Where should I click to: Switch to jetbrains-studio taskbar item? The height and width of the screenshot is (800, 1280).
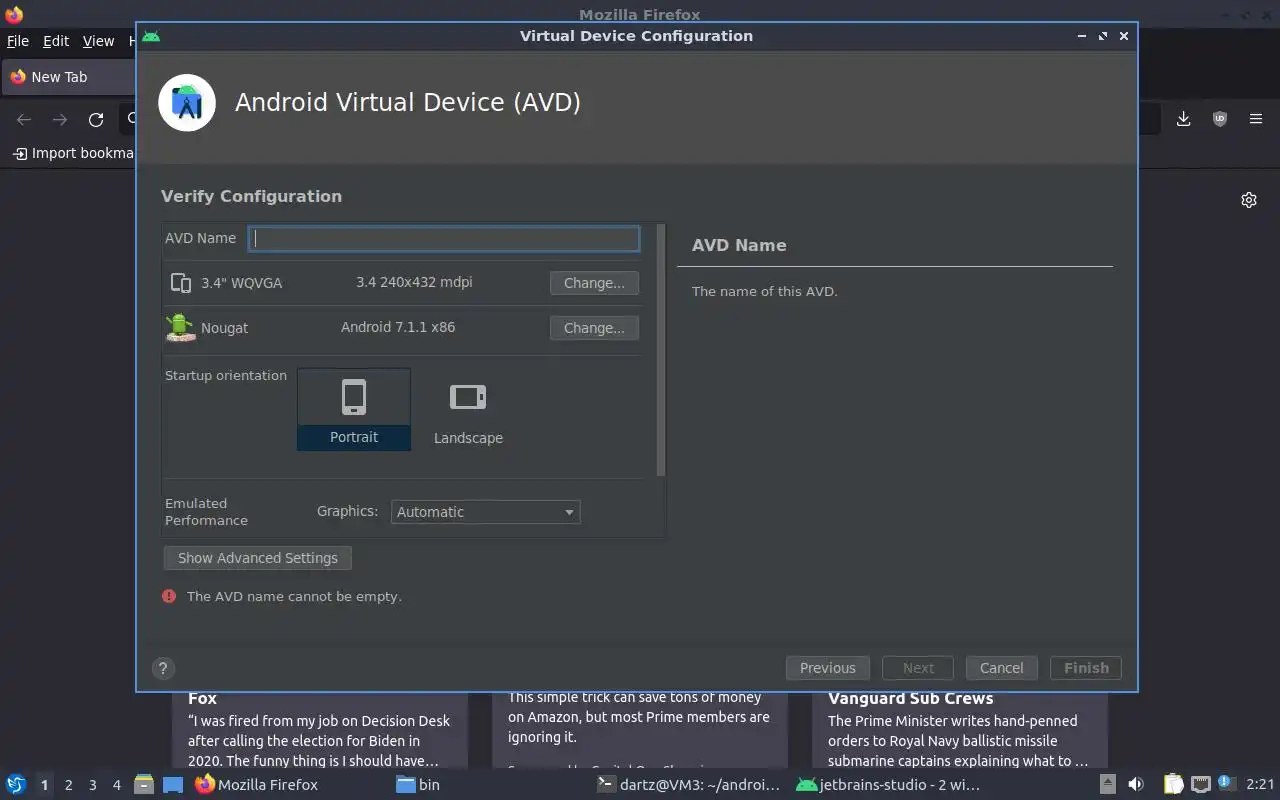pos(888,785)
